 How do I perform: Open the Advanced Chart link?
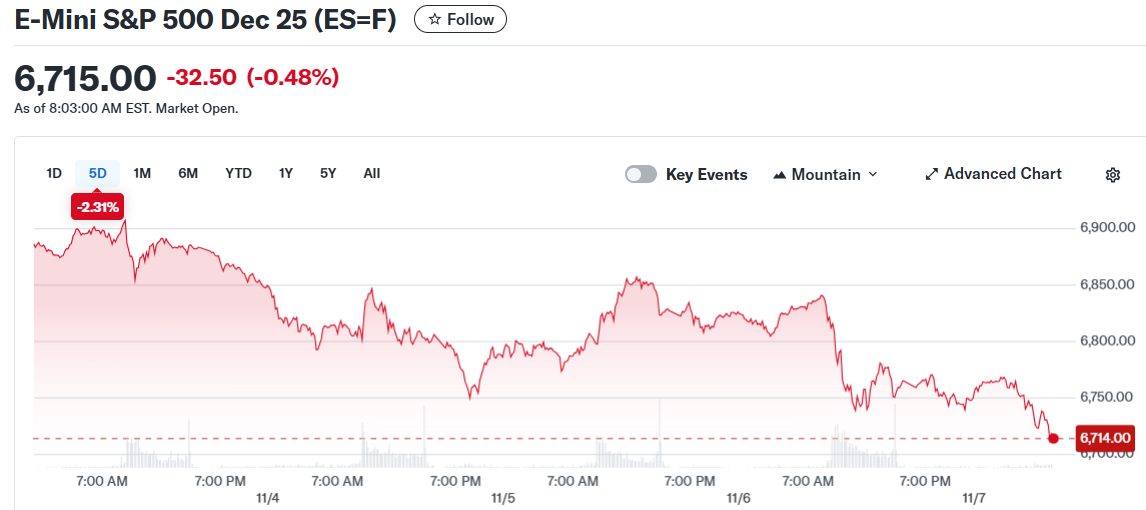[1002, 174]
